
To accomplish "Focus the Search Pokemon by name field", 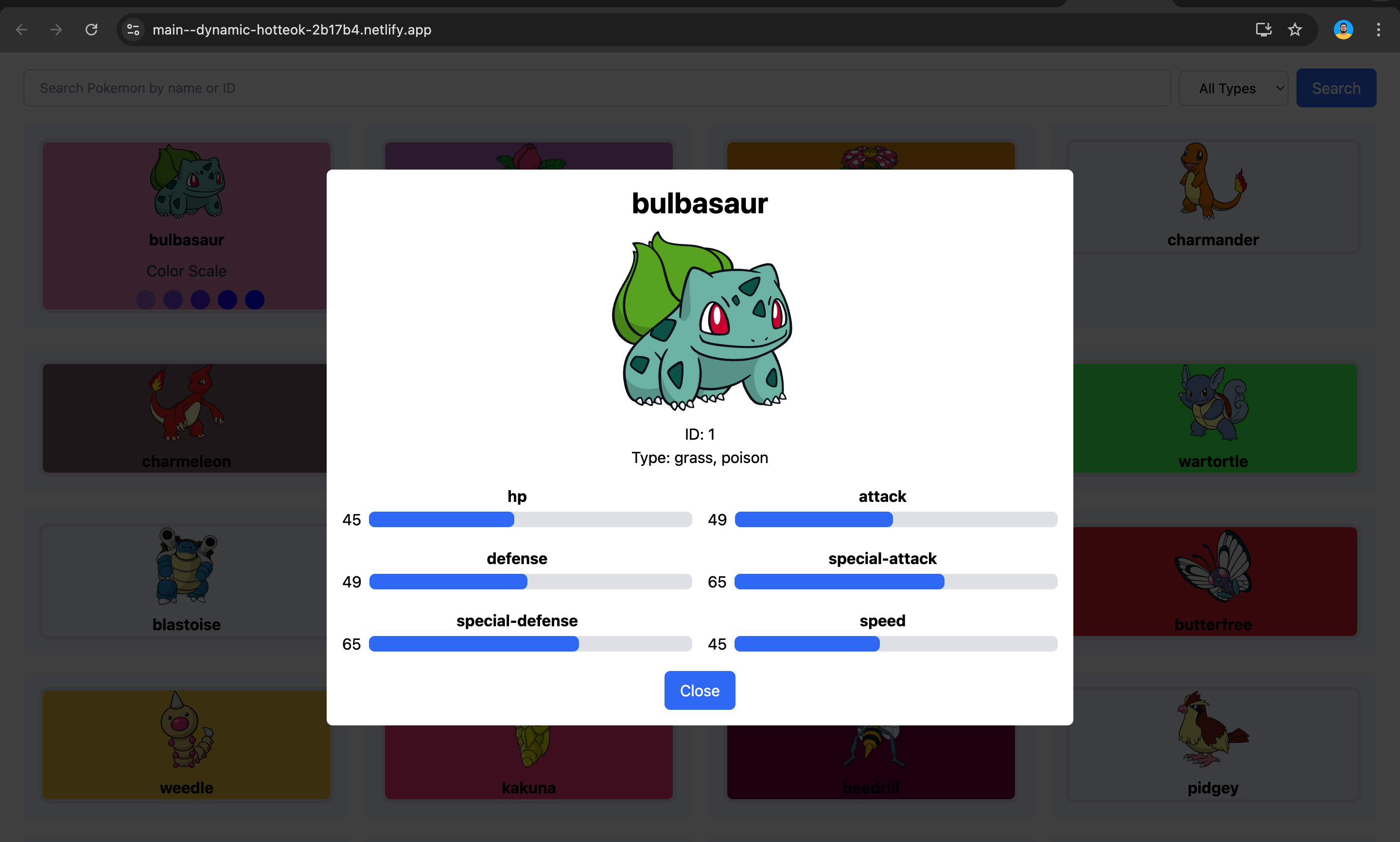I will [597, 88].
